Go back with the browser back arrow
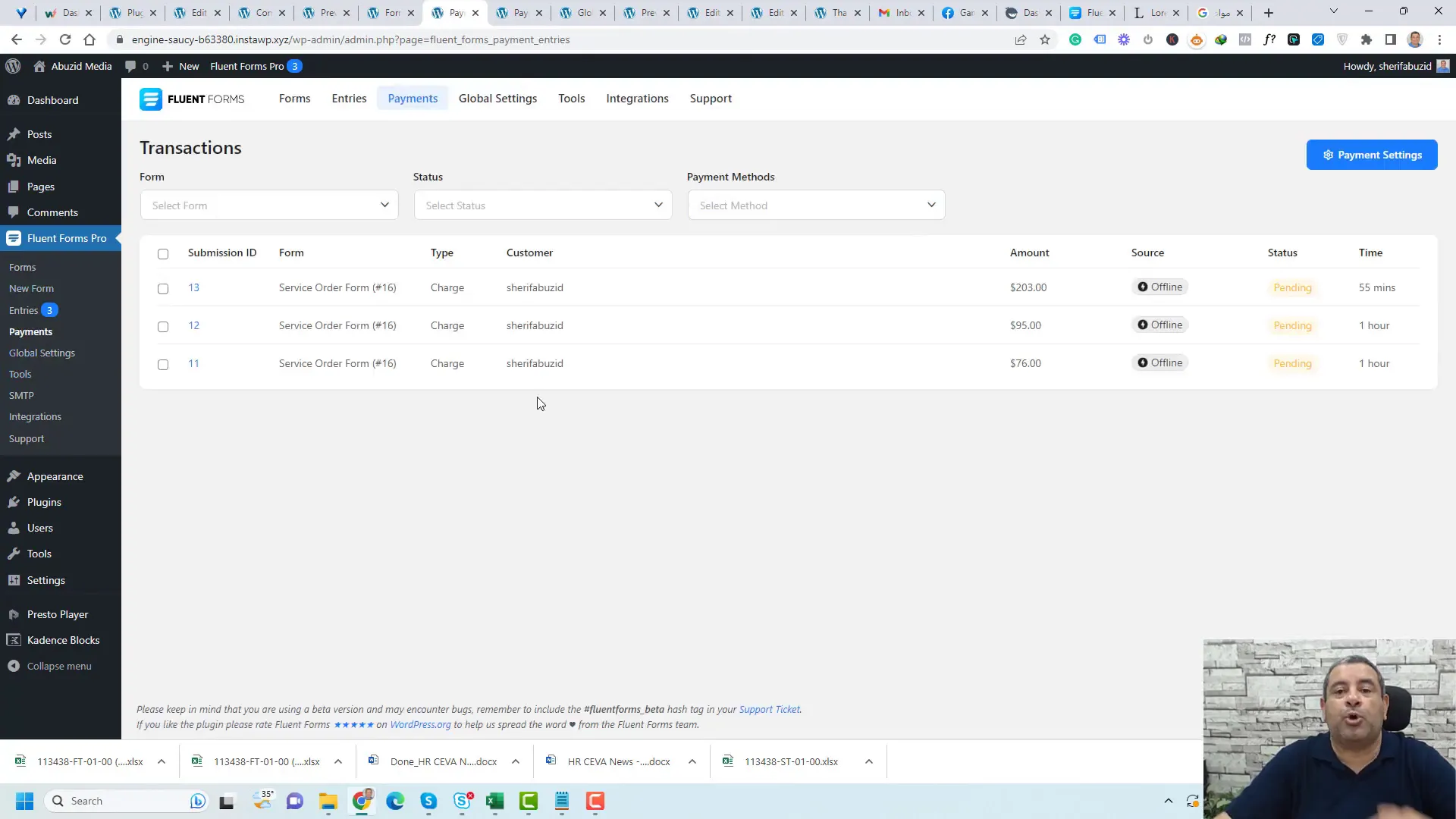The image size is (1456, 819). [17, 39]
